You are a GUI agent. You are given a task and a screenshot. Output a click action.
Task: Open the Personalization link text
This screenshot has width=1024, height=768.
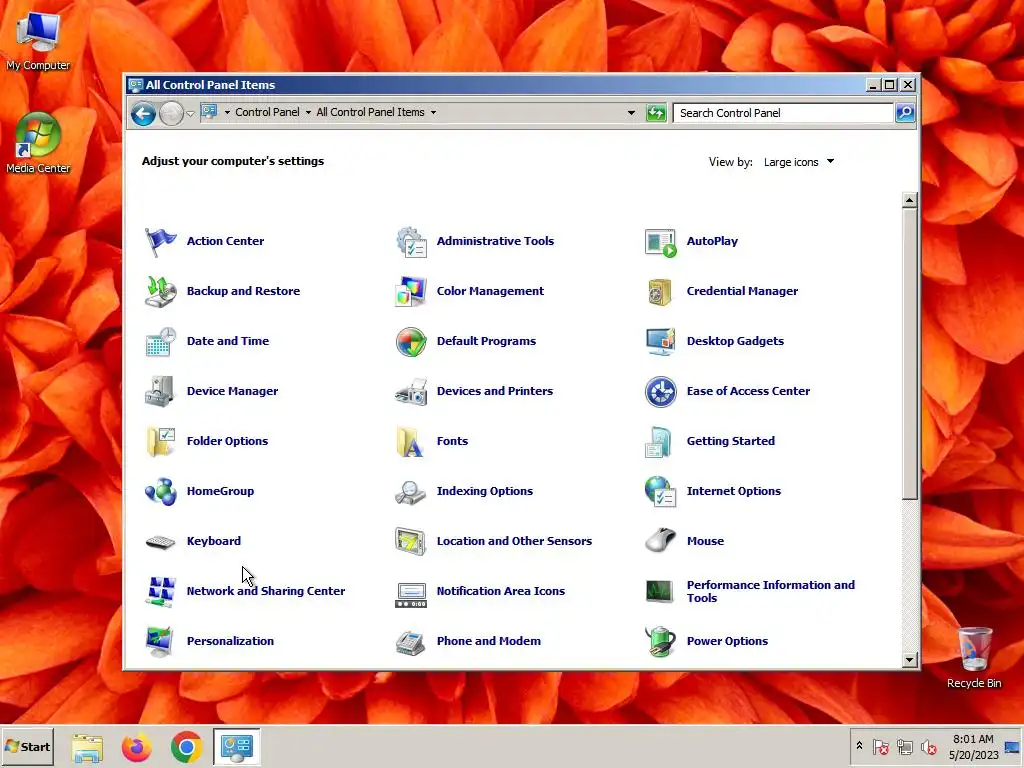231,641
